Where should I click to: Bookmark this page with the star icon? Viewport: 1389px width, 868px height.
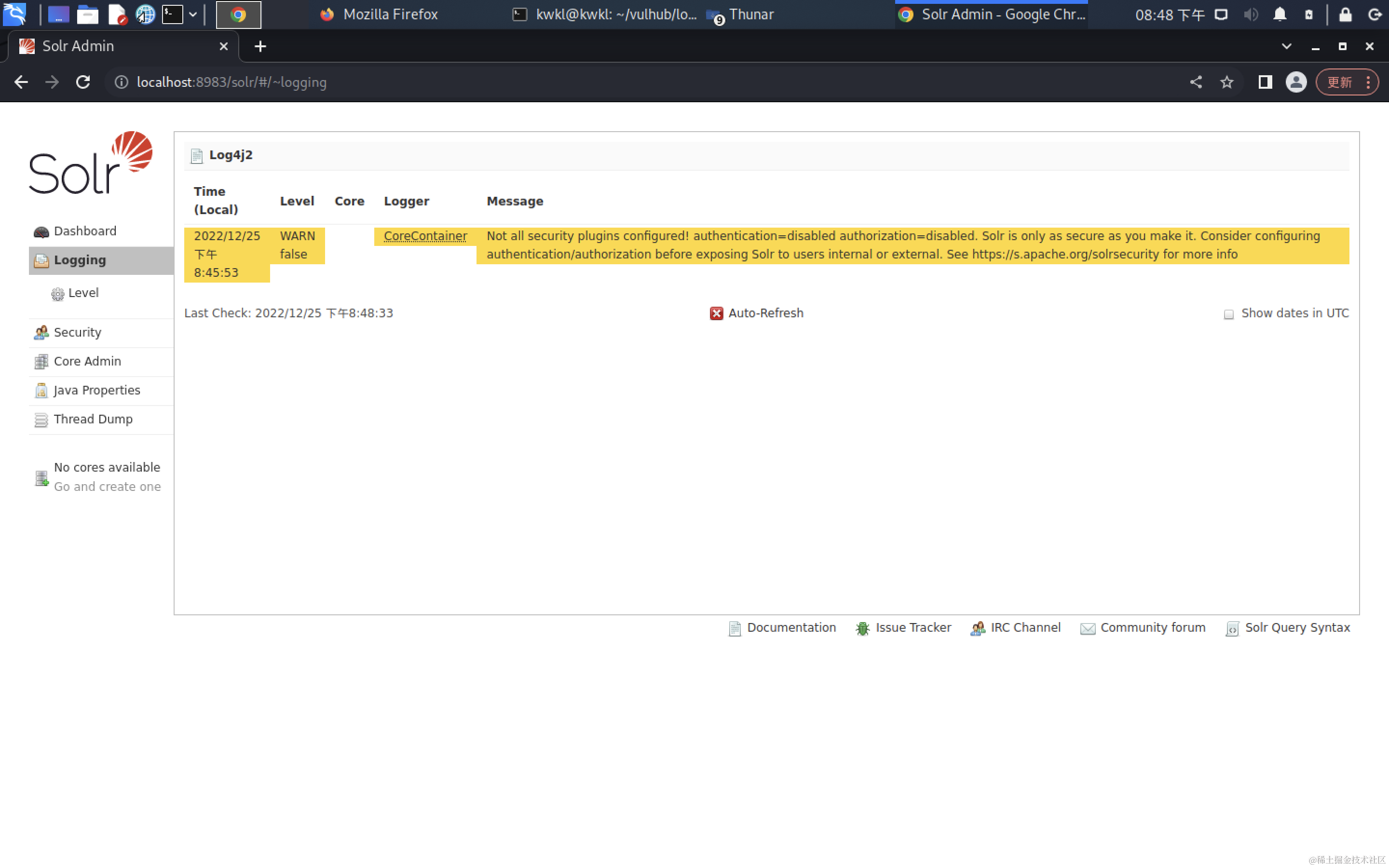pos(1226,82)
